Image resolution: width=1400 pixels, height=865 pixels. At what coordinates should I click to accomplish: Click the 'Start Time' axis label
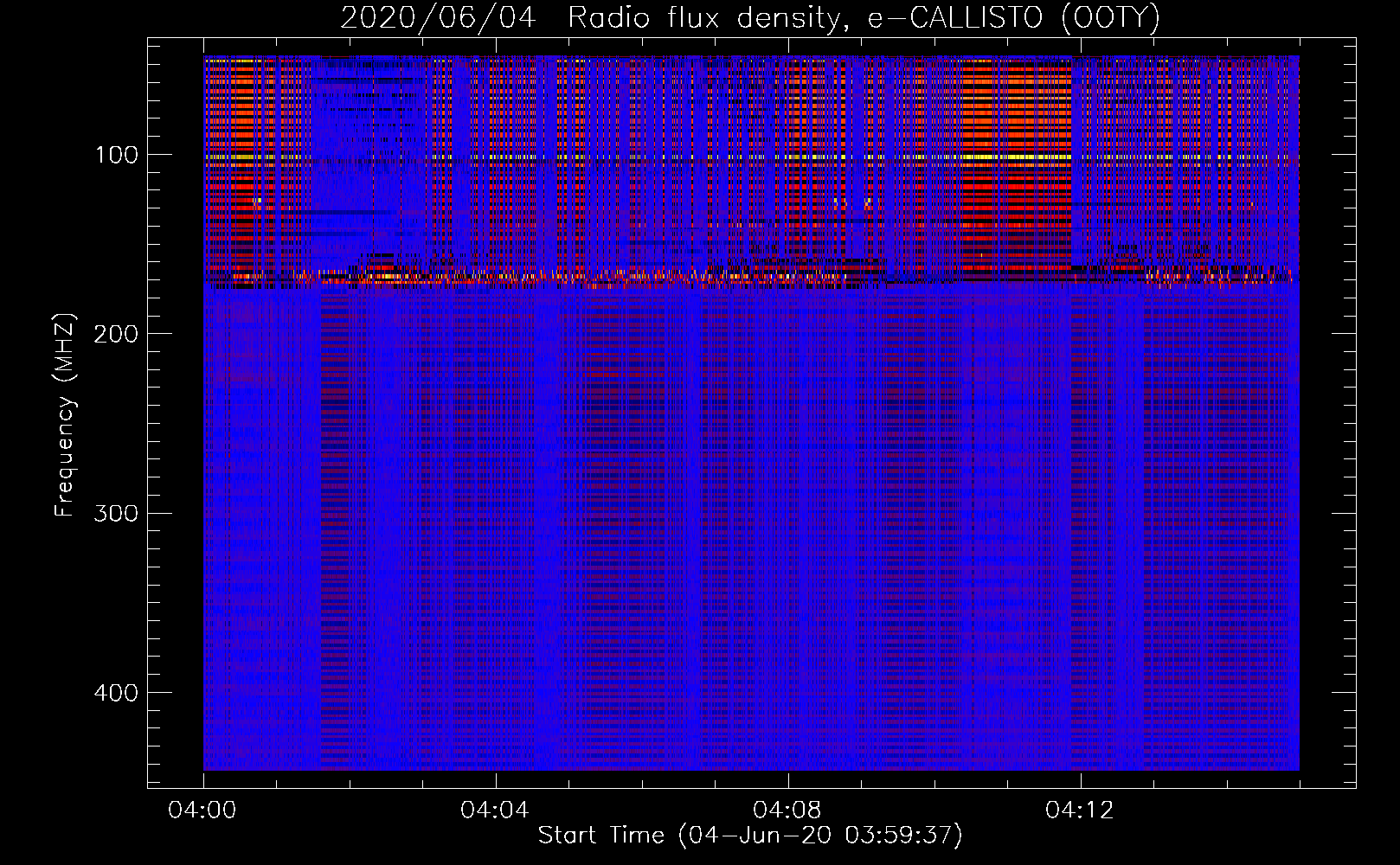pos(750,836)
